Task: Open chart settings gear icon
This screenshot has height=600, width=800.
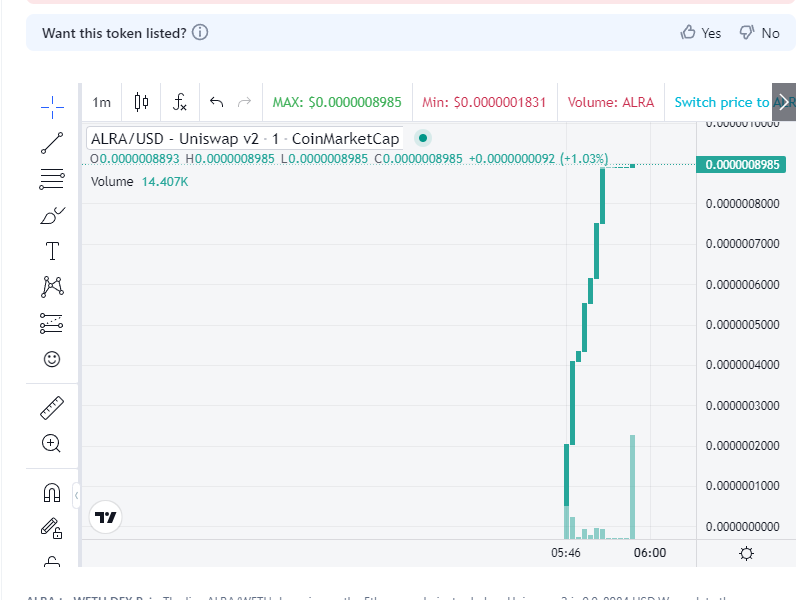Action: click(x=746, y=554)
